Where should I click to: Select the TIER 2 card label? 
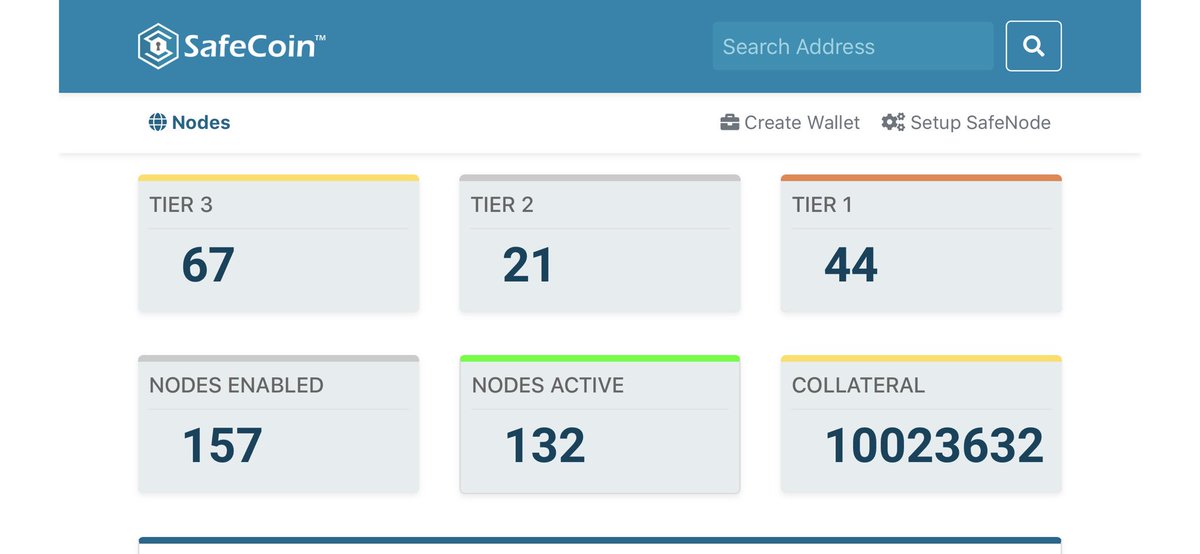tap(502, 205)
